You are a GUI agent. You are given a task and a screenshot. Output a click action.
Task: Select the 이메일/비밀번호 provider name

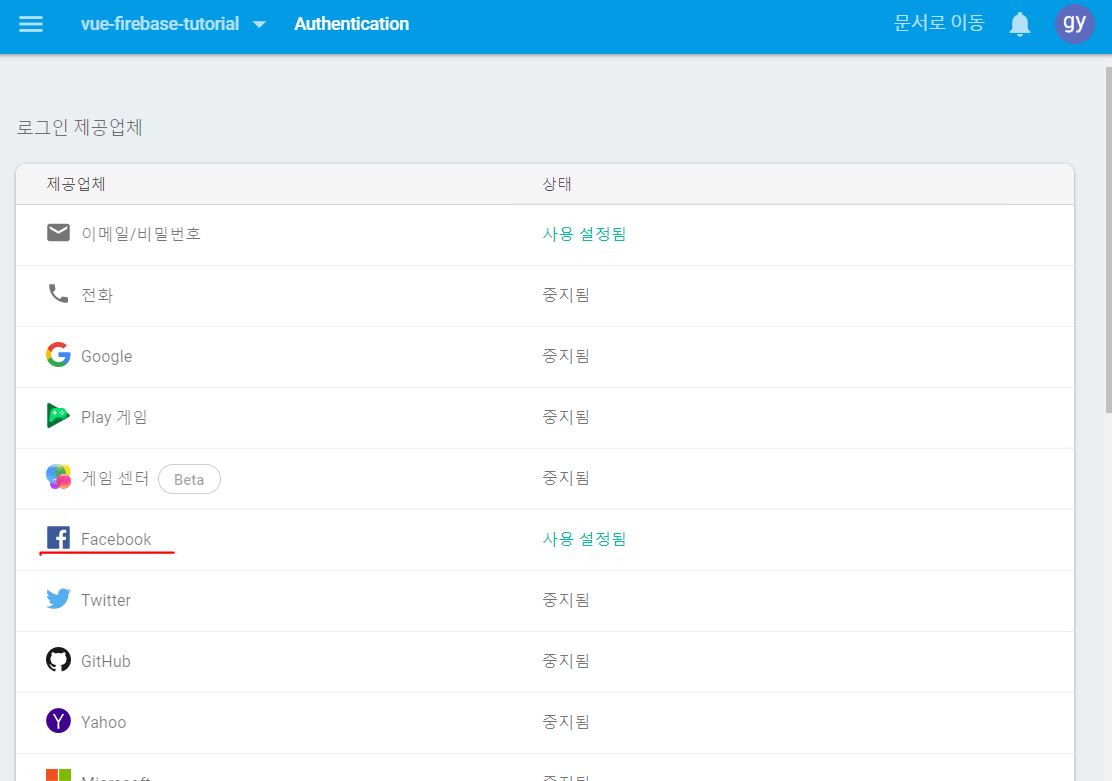tap(141, 234)
